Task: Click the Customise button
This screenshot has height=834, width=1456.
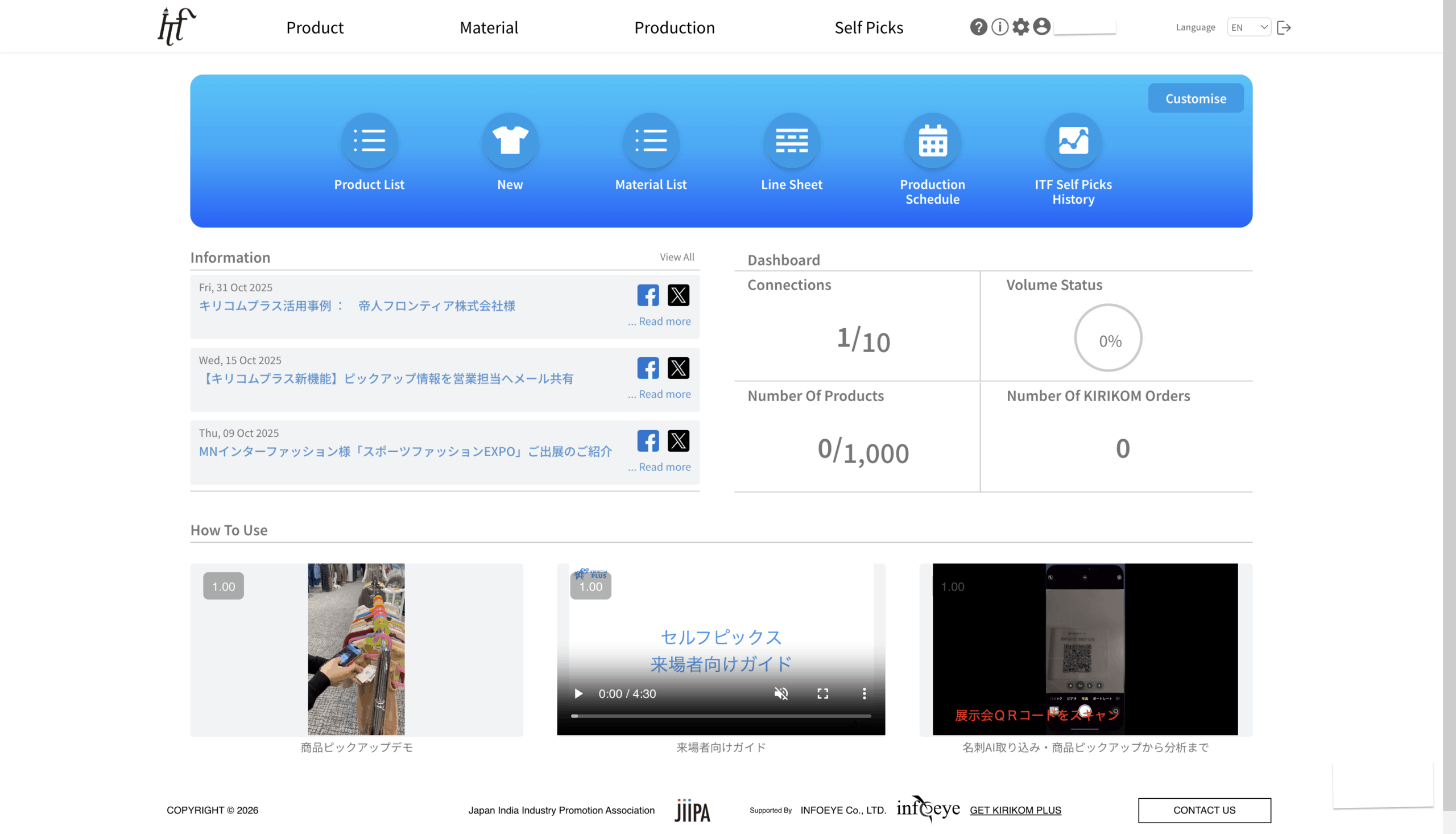Action: [x=1196, y=98]
